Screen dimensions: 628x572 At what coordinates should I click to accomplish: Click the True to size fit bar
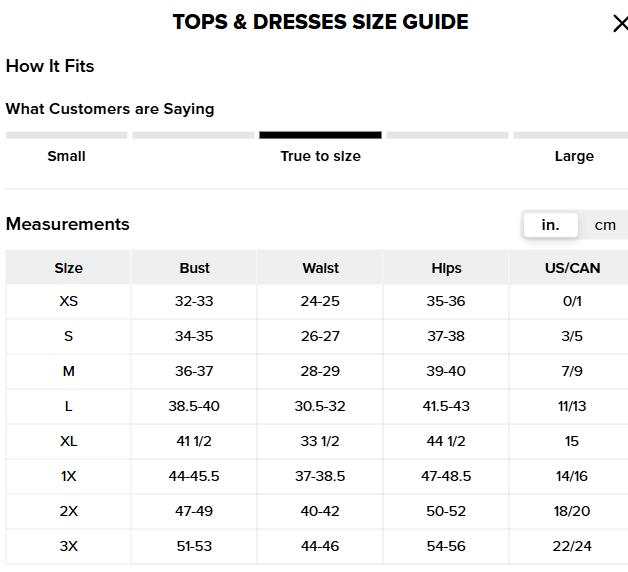[x=320, y=135]
